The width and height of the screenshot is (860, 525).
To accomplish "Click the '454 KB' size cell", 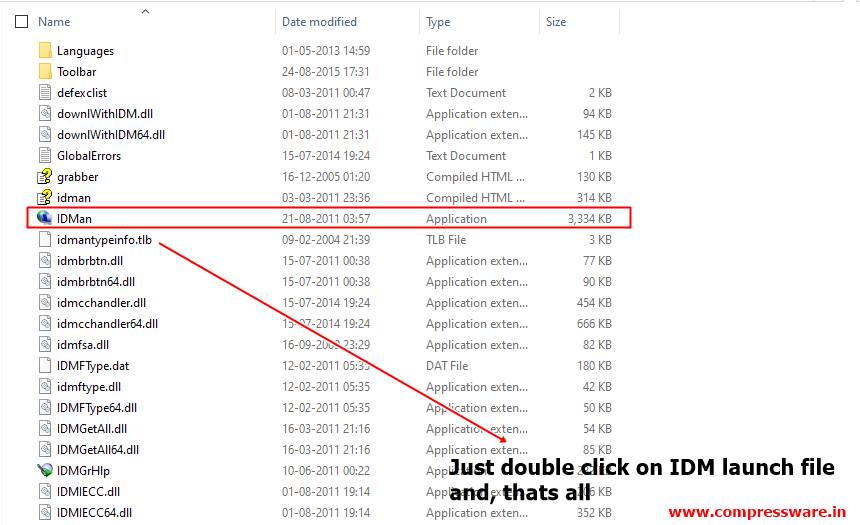I will pos(594,302).
